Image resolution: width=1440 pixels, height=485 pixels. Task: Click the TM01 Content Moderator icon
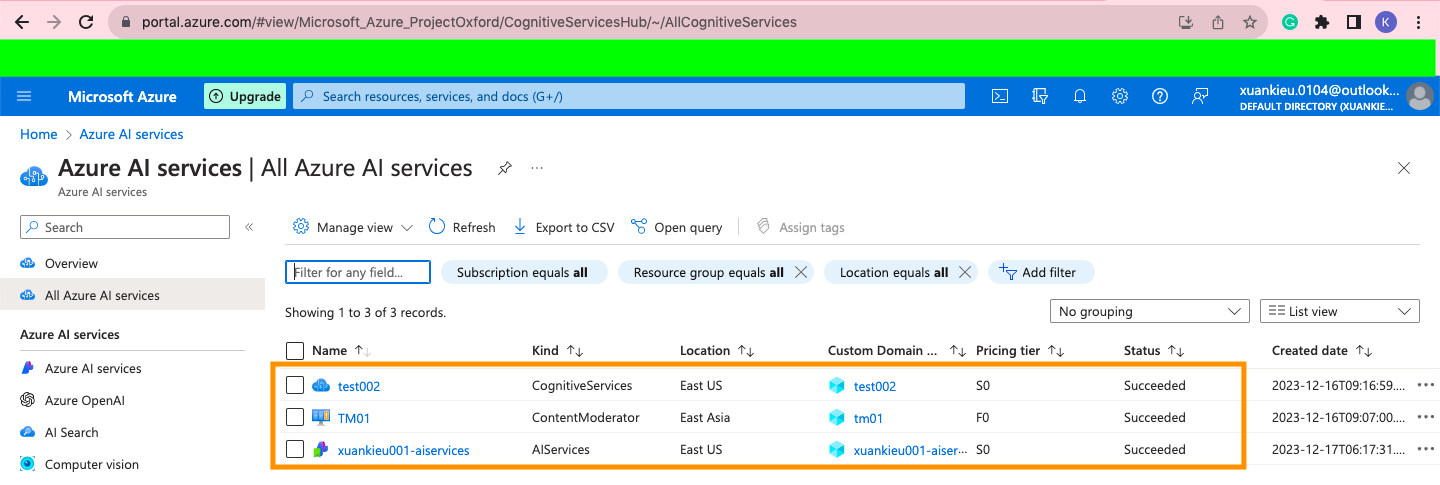(x=321, y=417)
